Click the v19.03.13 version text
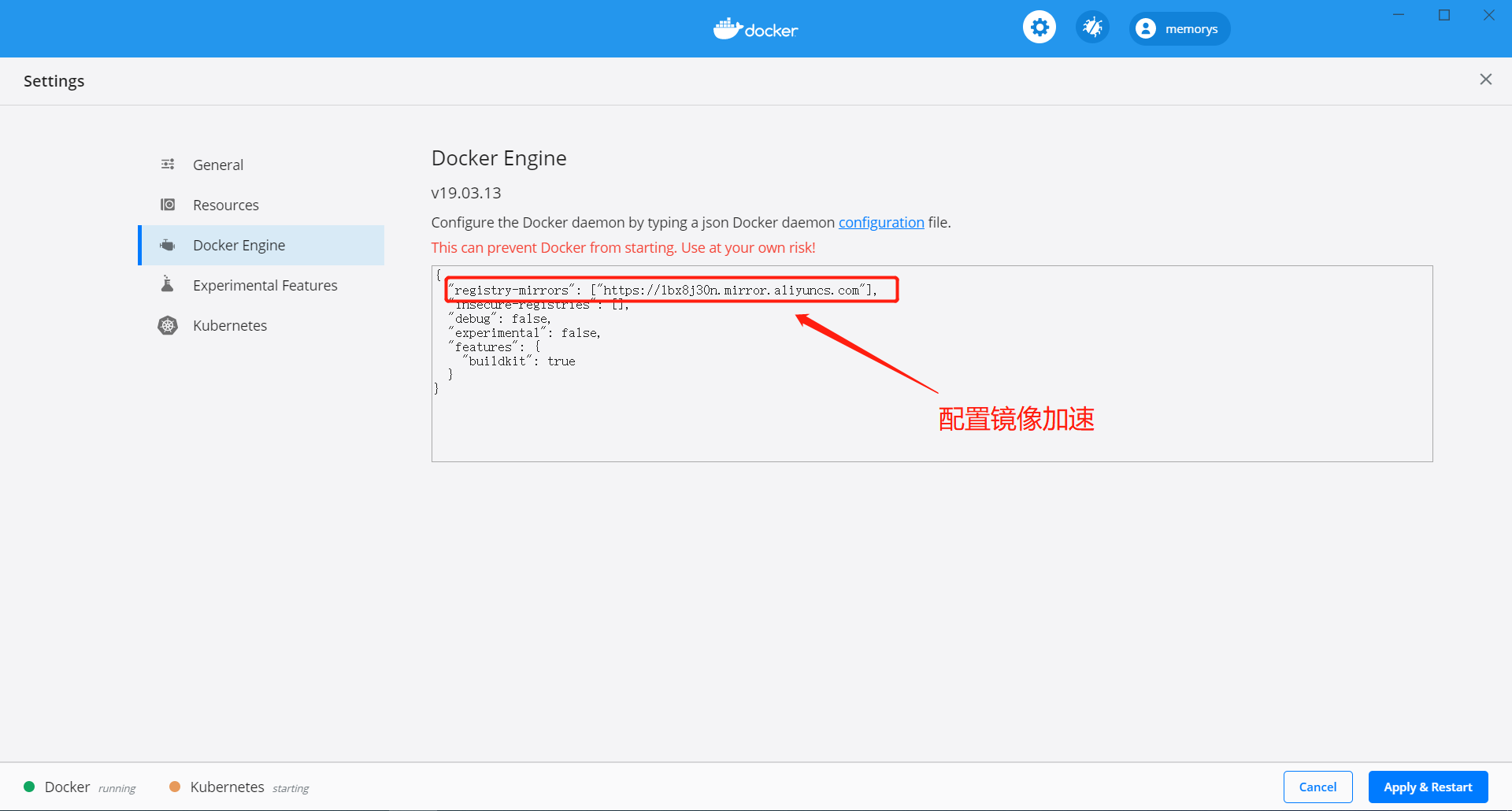1512x811 pixels. (x=466, y=193)
